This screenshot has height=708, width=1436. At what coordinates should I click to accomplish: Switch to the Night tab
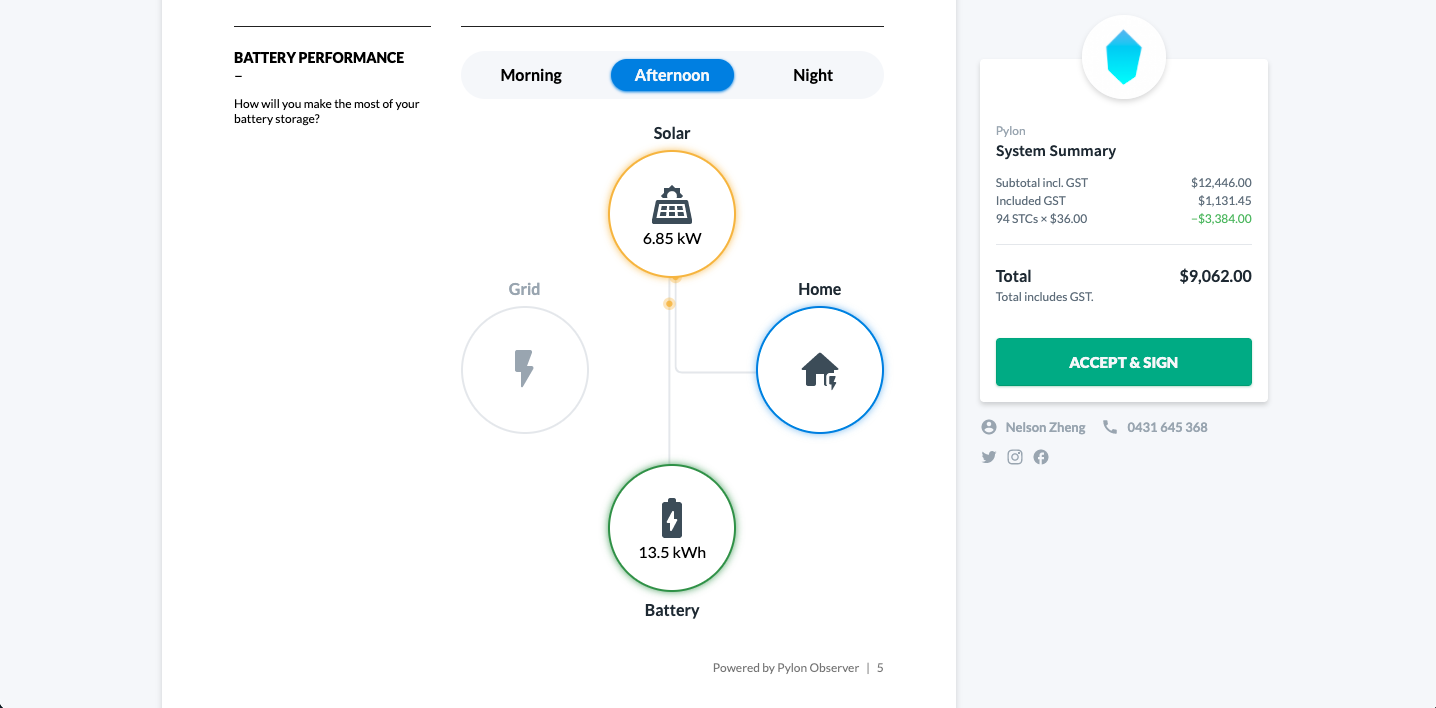pos(812,75)
